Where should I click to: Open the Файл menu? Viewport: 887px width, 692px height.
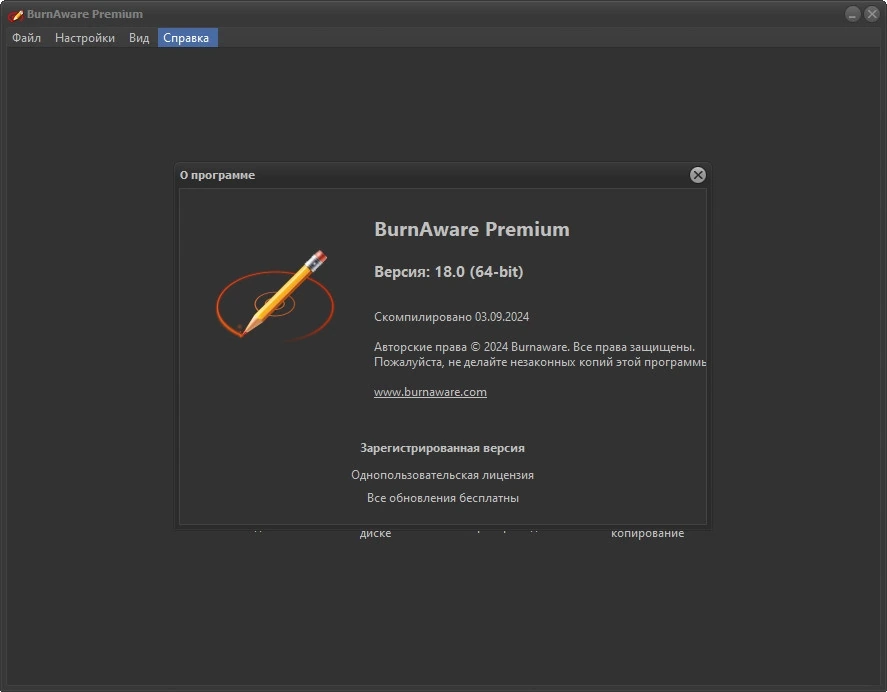26,38
